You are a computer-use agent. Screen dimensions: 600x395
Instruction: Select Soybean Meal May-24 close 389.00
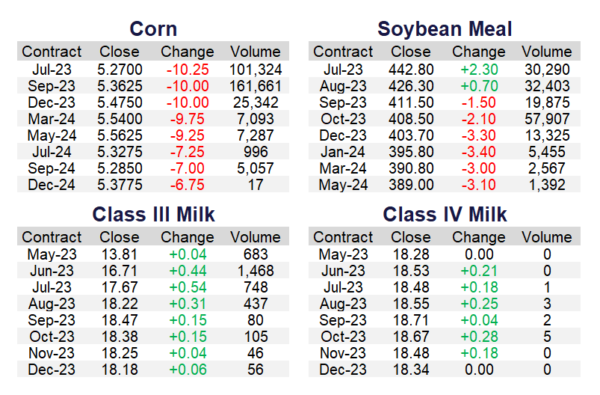[411, 185]
